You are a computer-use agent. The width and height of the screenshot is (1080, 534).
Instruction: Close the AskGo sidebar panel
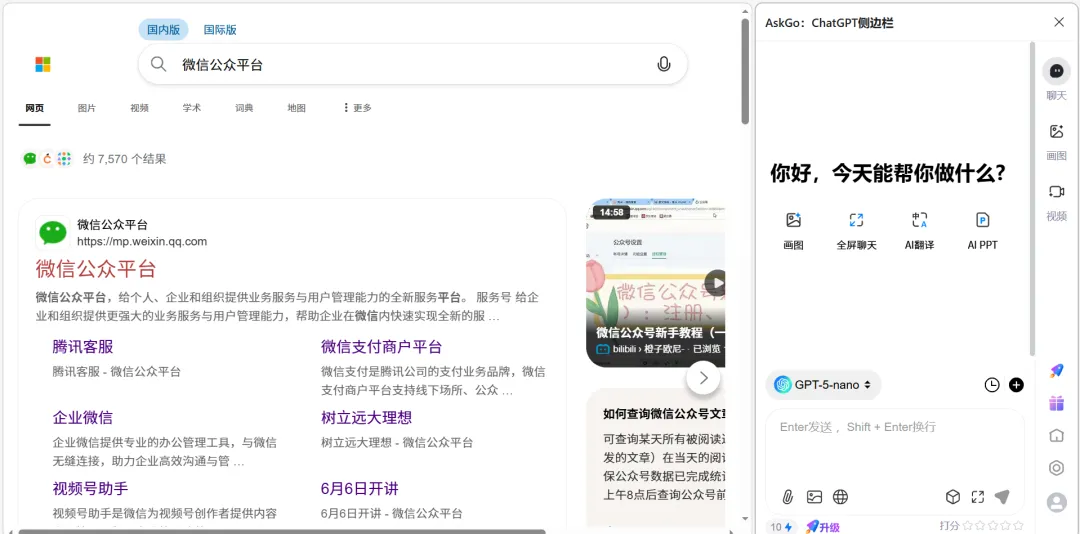tap(1059, 22)
